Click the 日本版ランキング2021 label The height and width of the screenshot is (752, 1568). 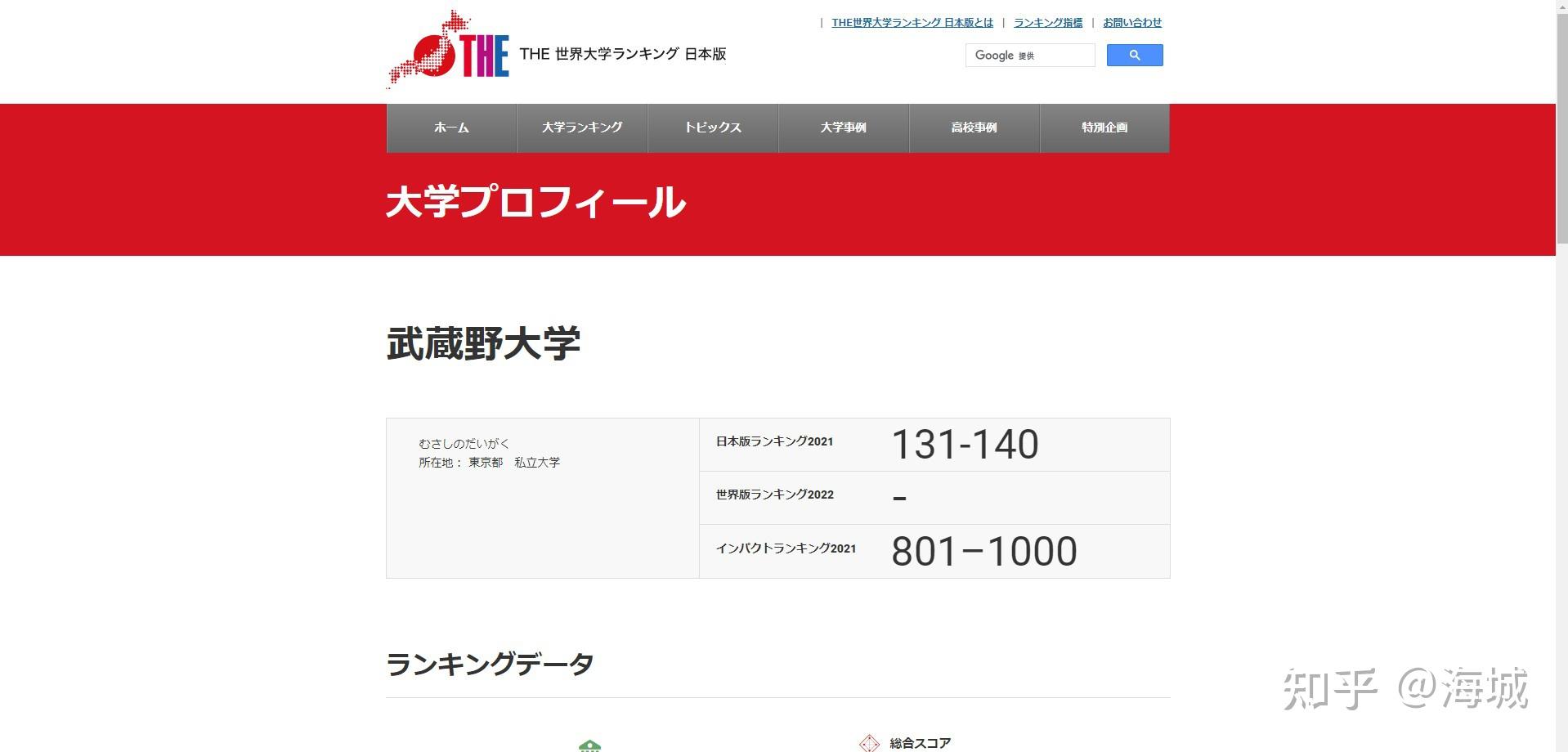coord(774,441)
